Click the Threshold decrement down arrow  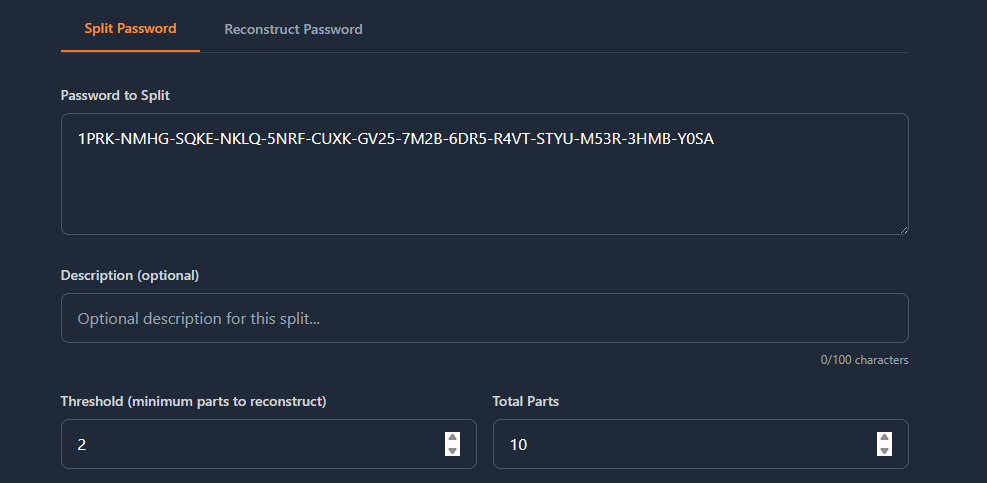(452, 450)
